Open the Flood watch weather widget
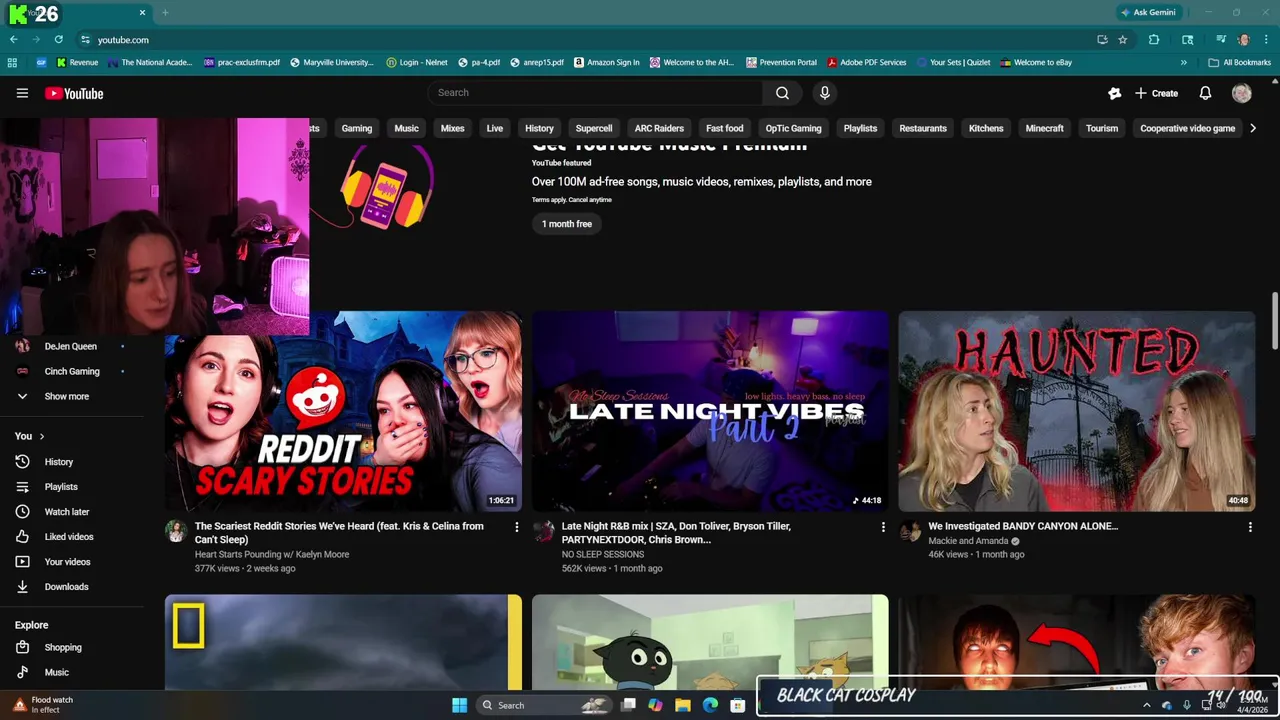Screen dimensions: 1280x720 coord(43,705)
